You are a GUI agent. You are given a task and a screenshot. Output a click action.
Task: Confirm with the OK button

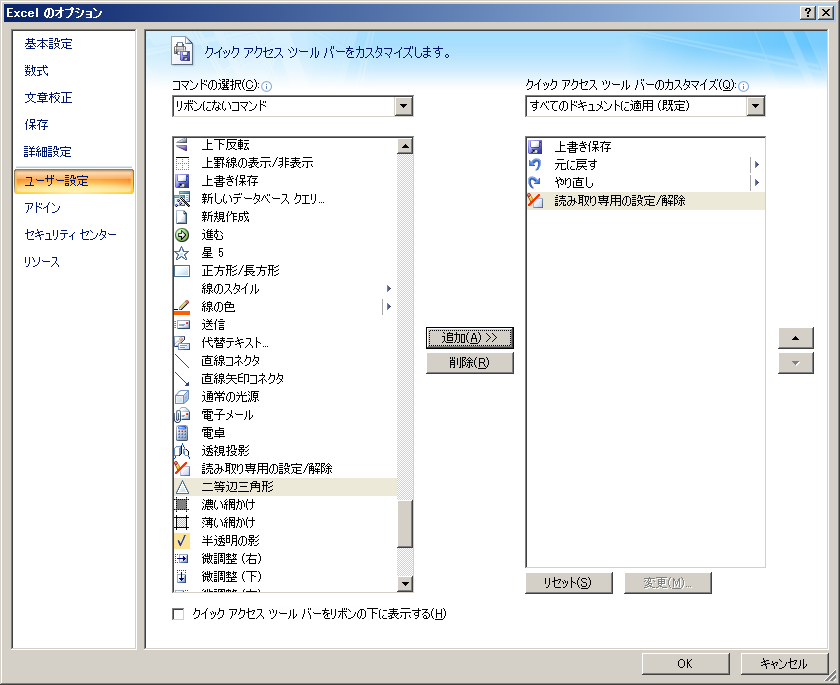(685, 664)
